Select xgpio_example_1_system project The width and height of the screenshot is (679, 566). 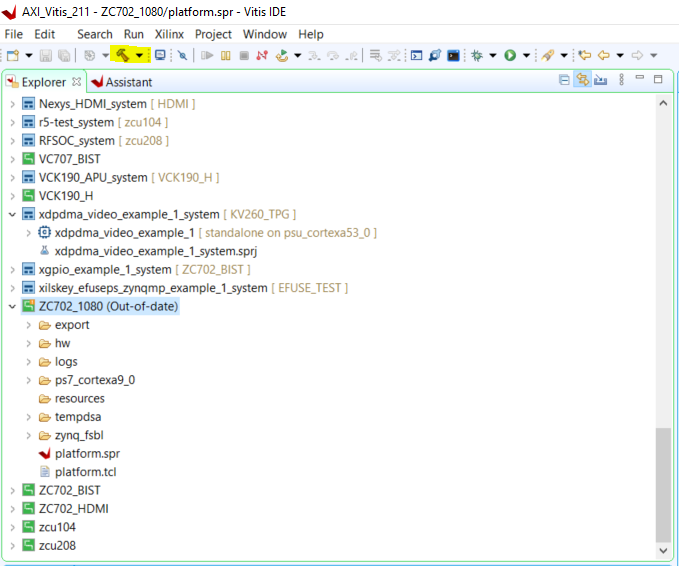(105, 270)
